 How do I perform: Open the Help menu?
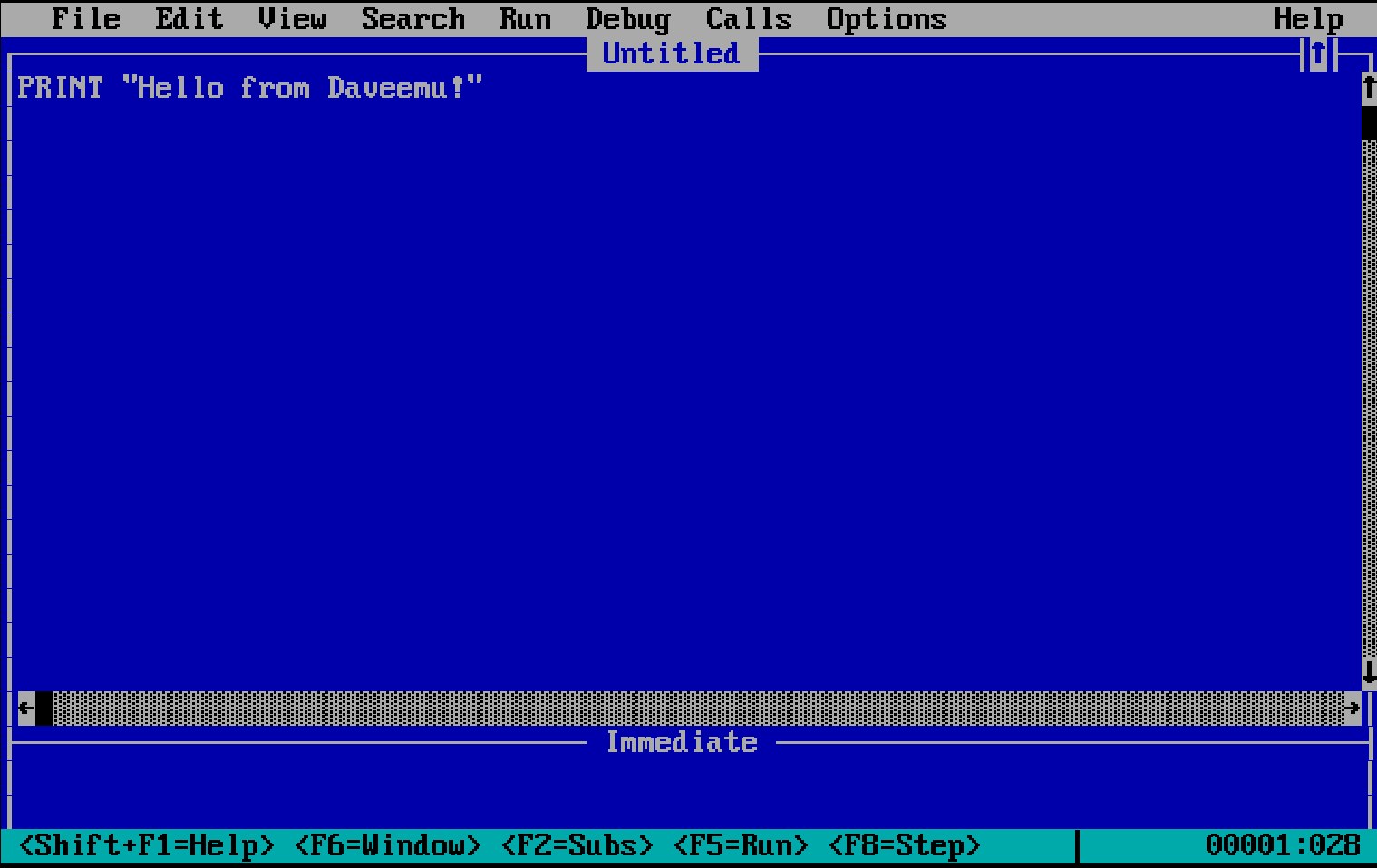(x=1308, y=18)
